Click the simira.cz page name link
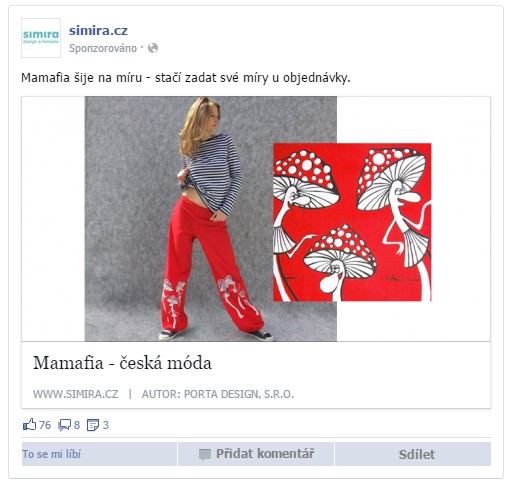 (x=98, y=31)
